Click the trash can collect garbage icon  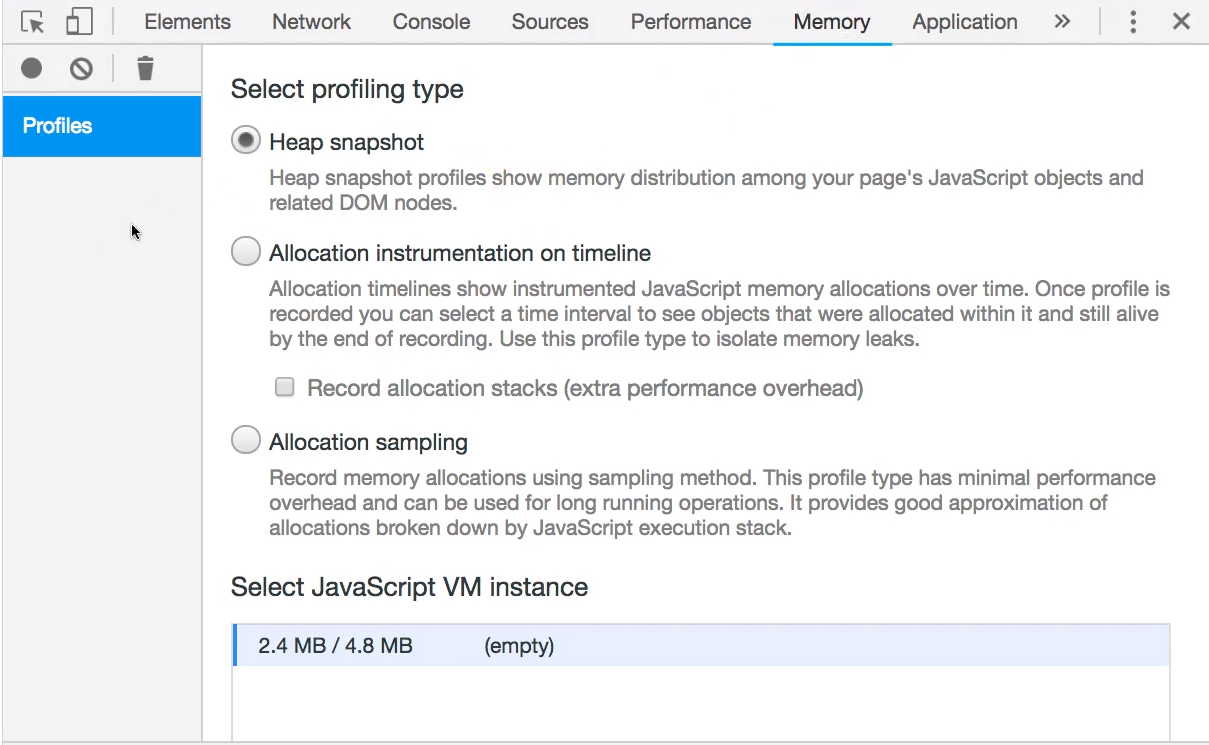[146, 68]
